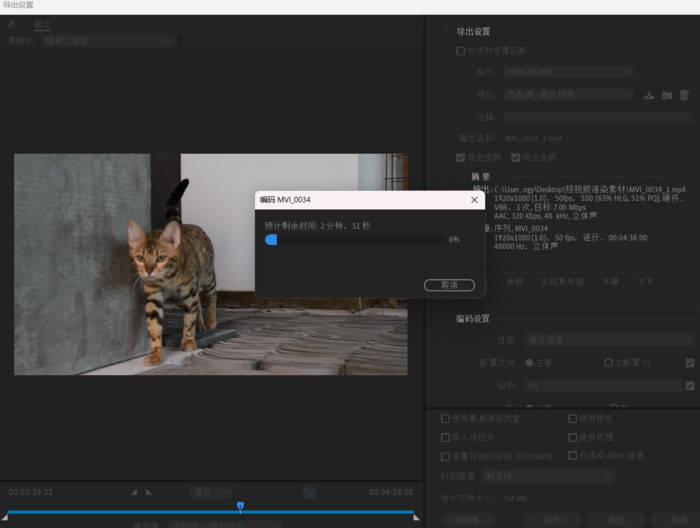700x528 pixels.
Task: Click the import preset folder icon
Action: 667,95
